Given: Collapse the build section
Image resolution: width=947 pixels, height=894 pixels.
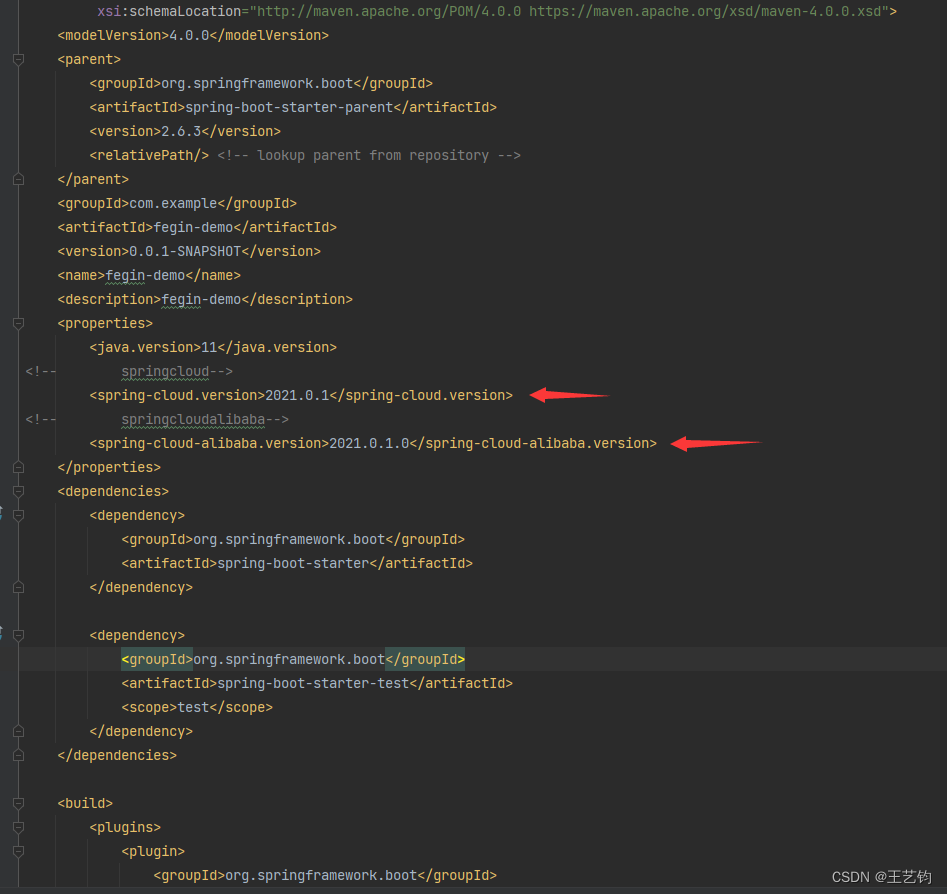Looking at the screenshot, I should (17, 803).
